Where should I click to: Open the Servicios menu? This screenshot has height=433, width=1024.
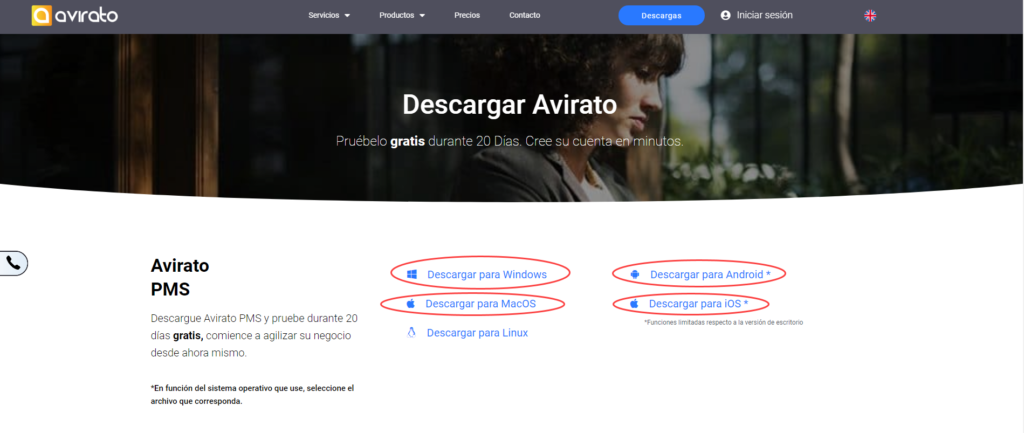point(329,16)
